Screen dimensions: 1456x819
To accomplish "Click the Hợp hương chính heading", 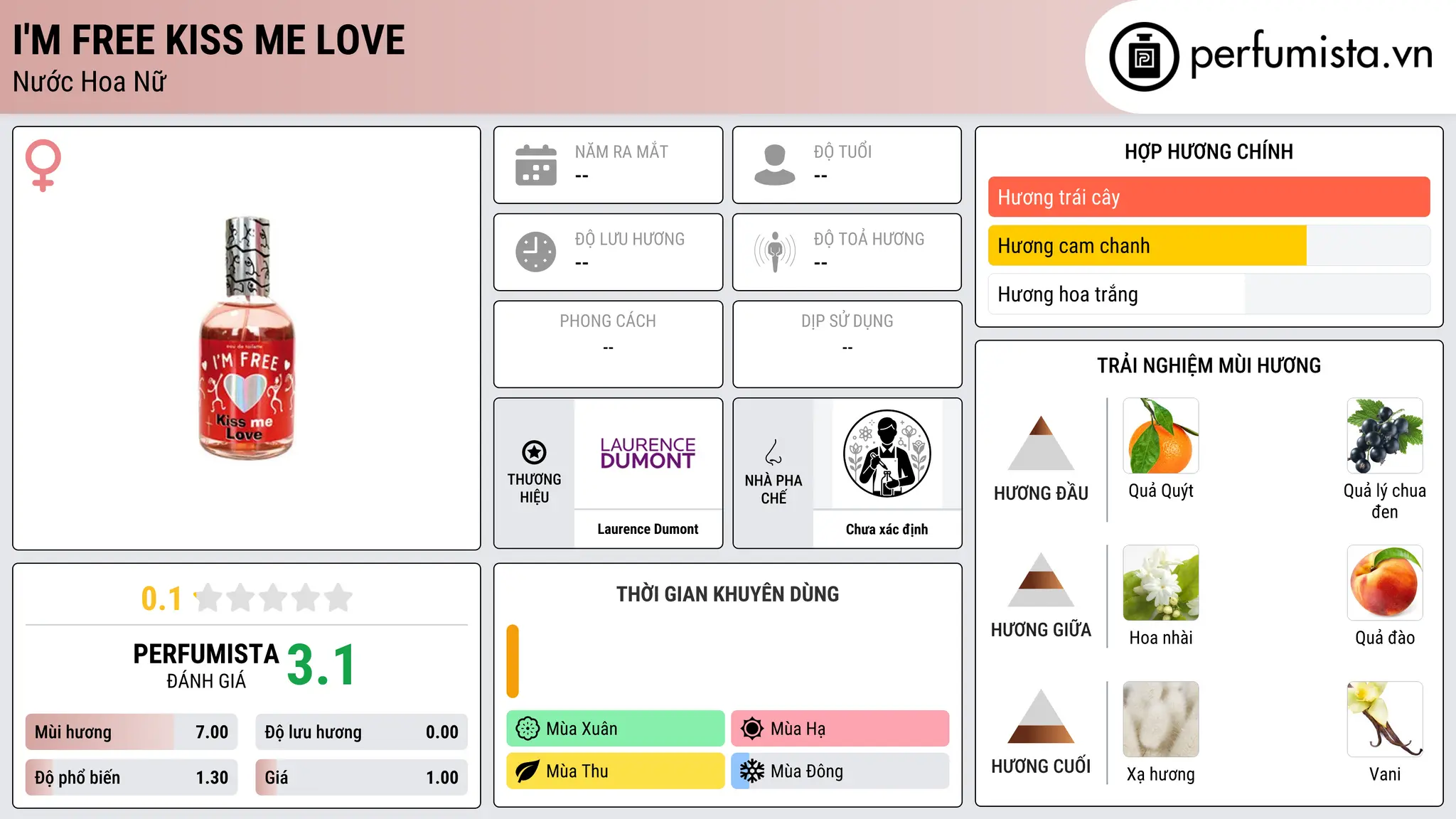I will [x=1209, y=151].
